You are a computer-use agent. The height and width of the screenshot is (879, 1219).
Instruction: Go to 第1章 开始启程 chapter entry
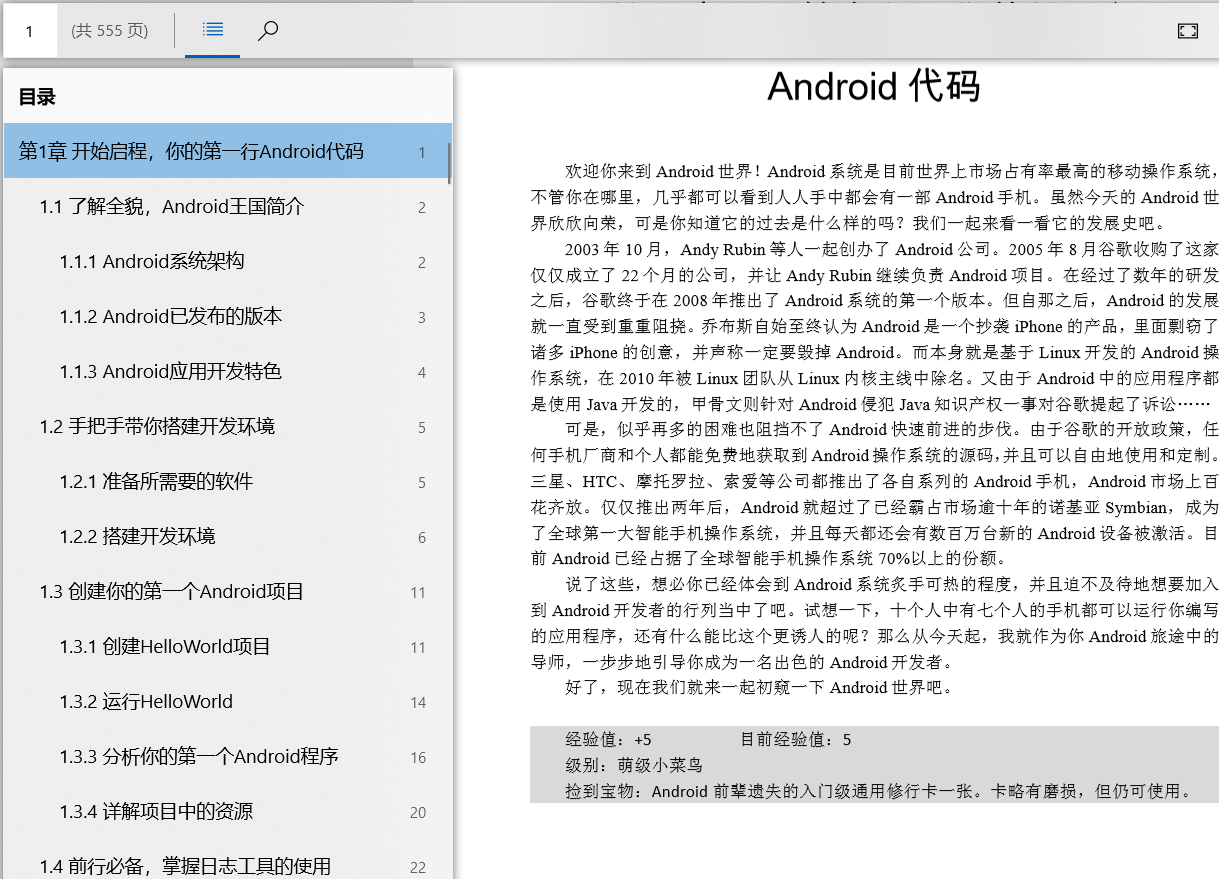[228, 152]
